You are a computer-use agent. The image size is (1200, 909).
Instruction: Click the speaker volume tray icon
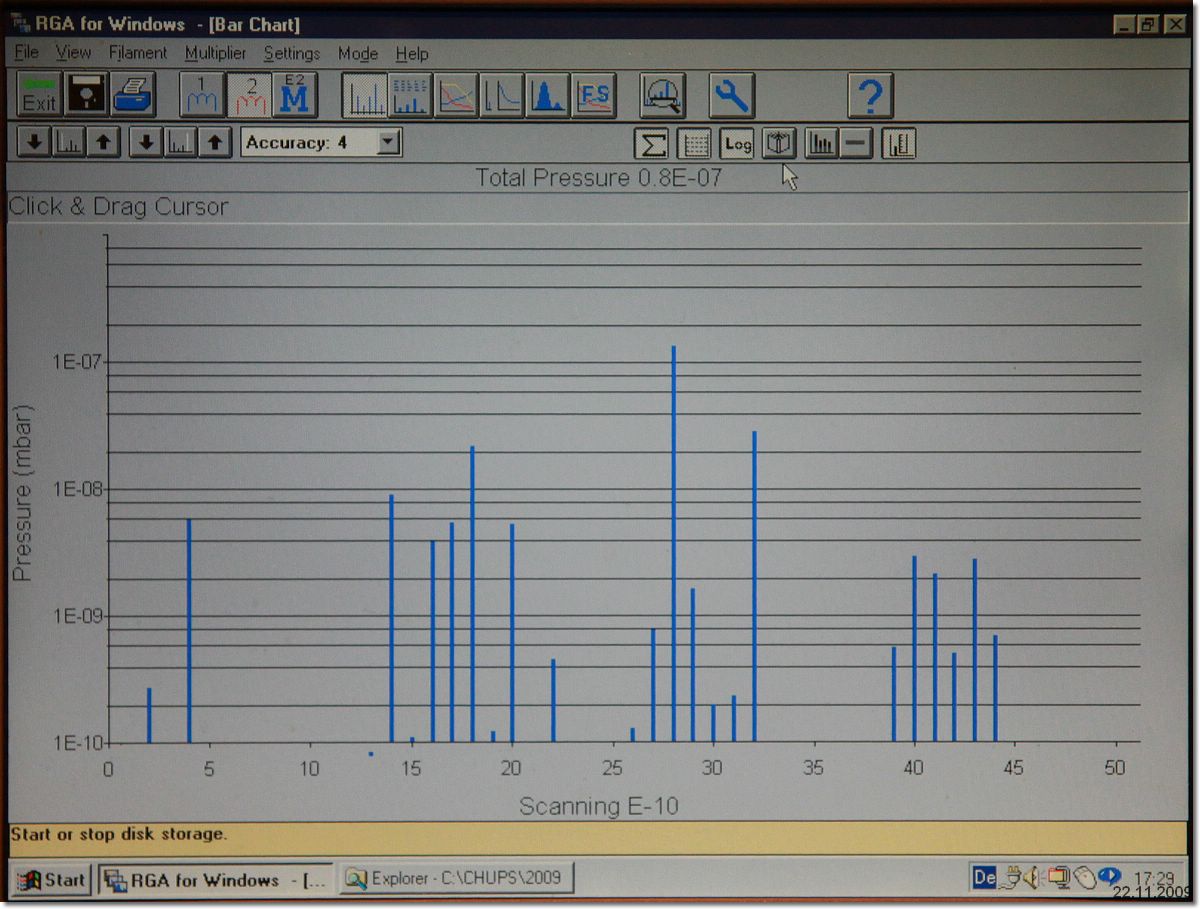tap(1031, 879)
